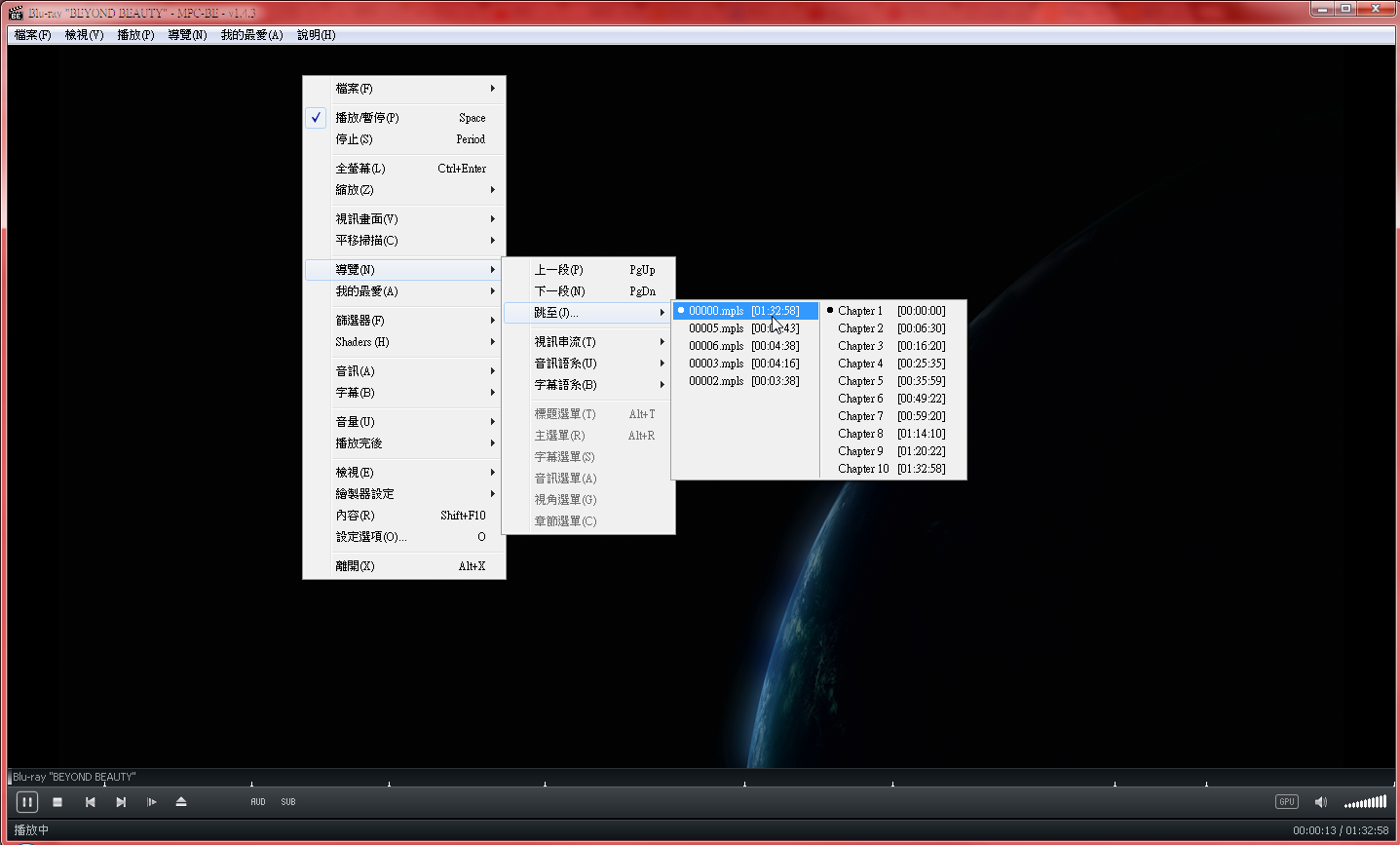Click the seek bar timeline
The width and height of the screenshot is (1400, 845).
click(x=700, y=777)
